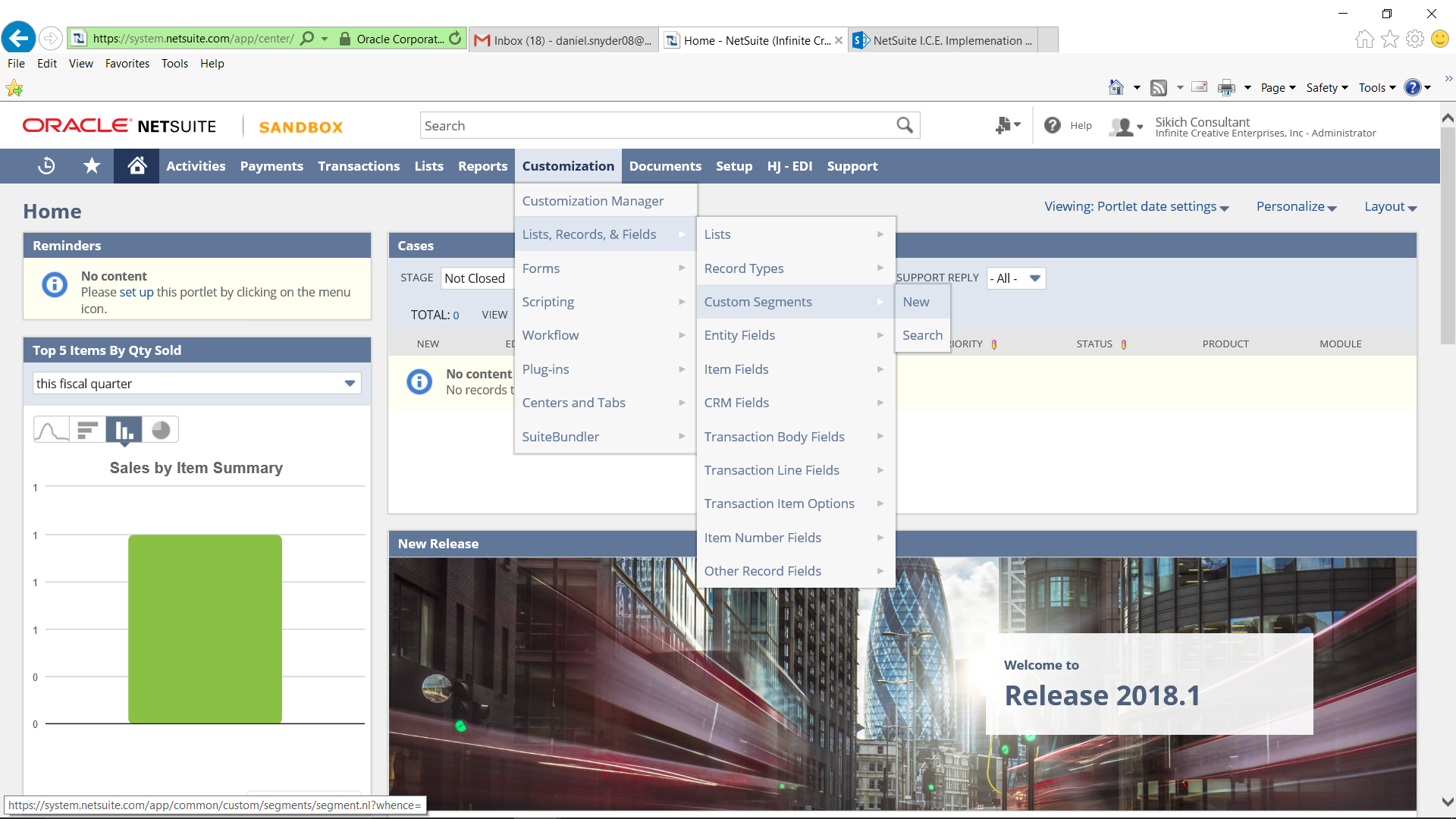Click in the NetSuite Search field
The width and height of the screenshot is (1456, 819).
click(652, 126)
